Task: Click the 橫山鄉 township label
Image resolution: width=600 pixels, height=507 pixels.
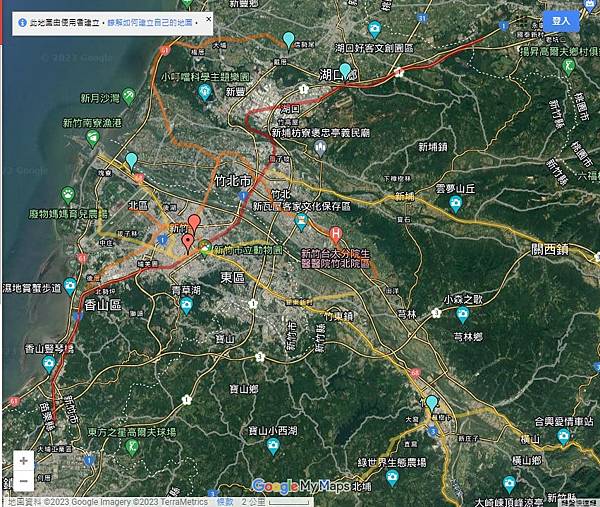Action: point(527,460)
